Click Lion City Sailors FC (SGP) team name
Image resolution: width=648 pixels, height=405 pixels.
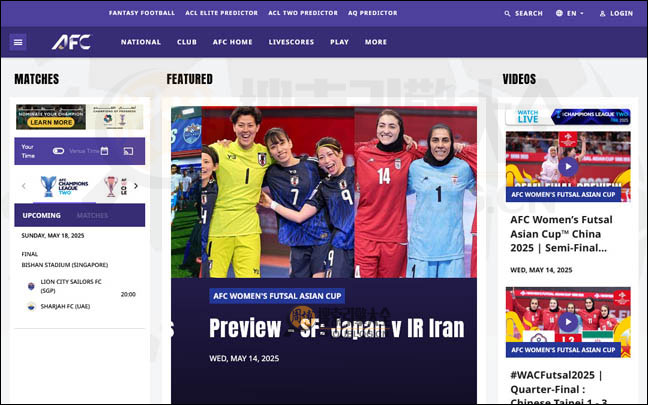pos(71,286)
